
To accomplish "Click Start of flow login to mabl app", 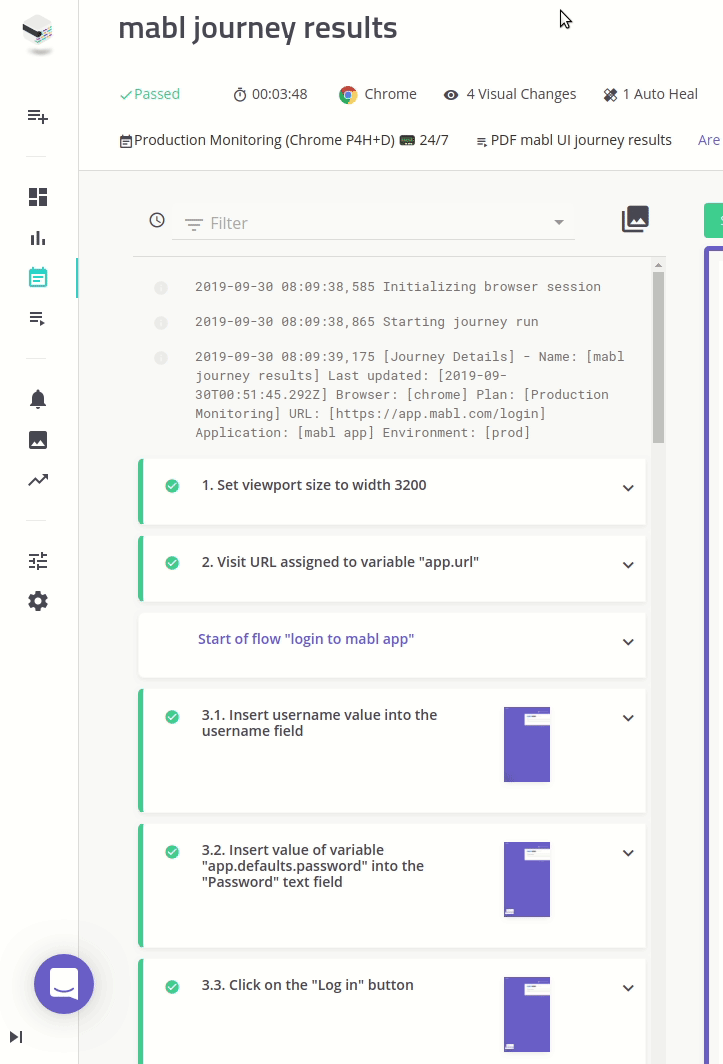I will [306, 639].
